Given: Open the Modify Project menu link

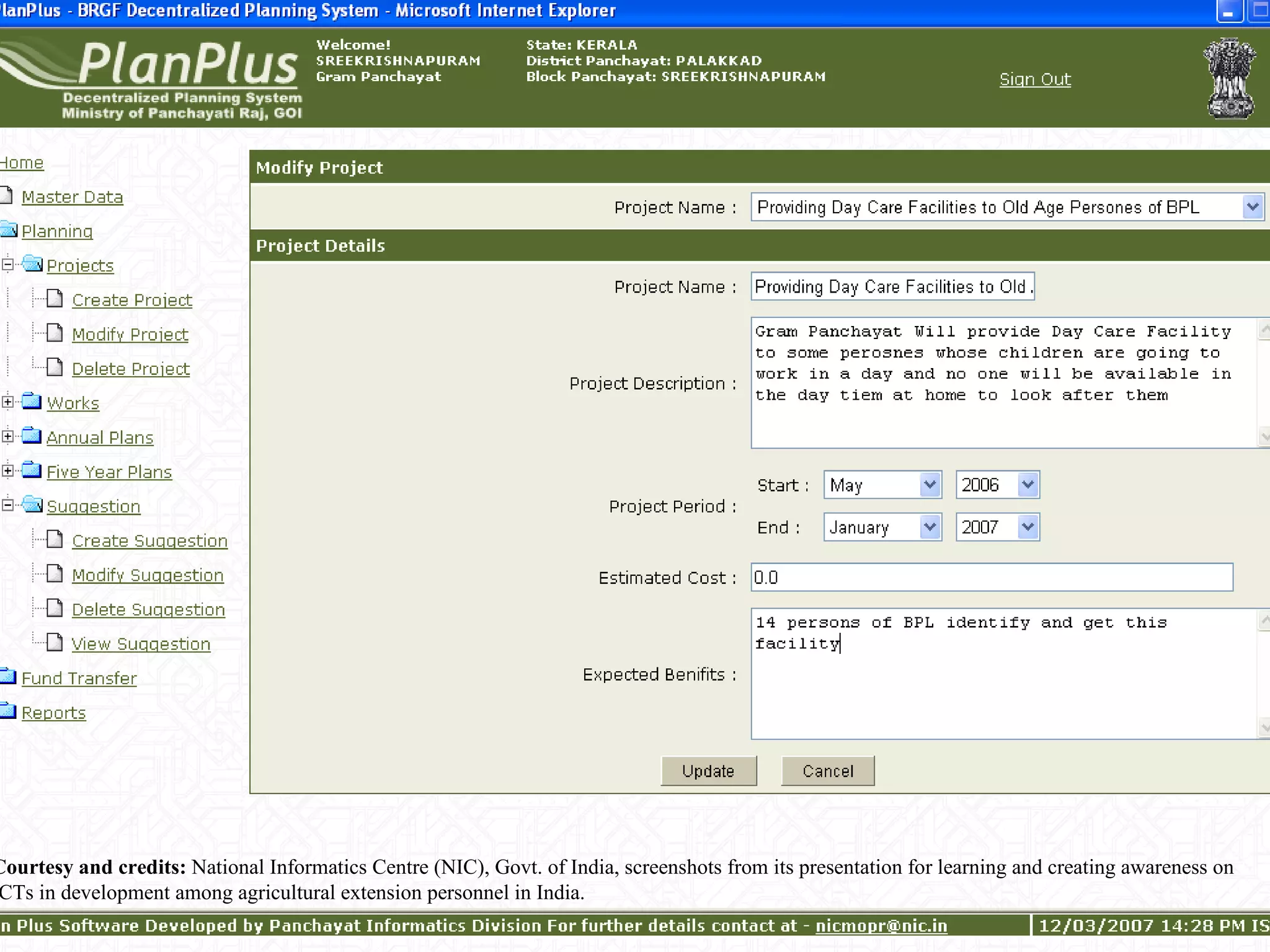Looking at the screenshot, I should point(130,335).
